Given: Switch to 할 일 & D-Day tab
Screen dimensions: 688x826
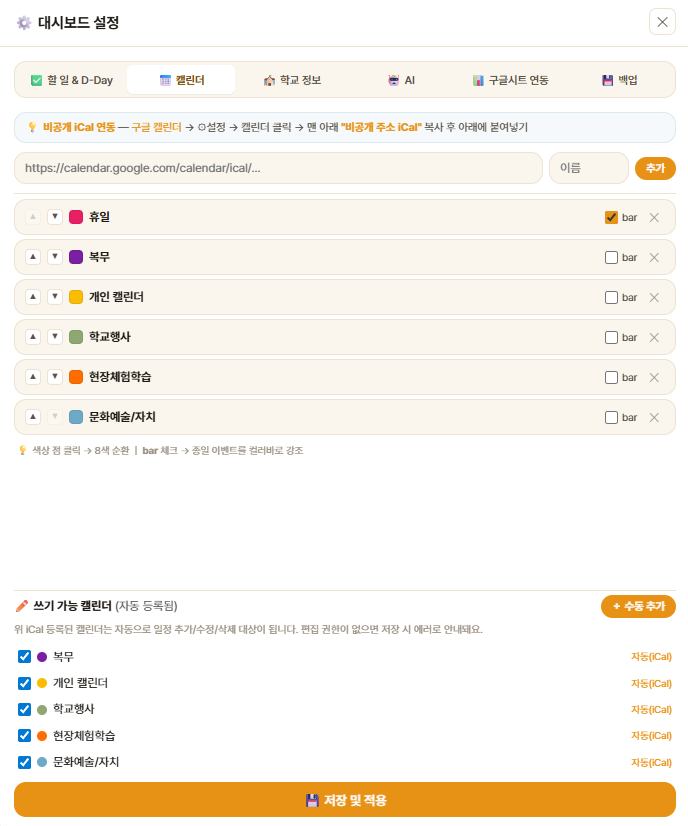Looking at the screenshot, I should click(x=72, y=80).
